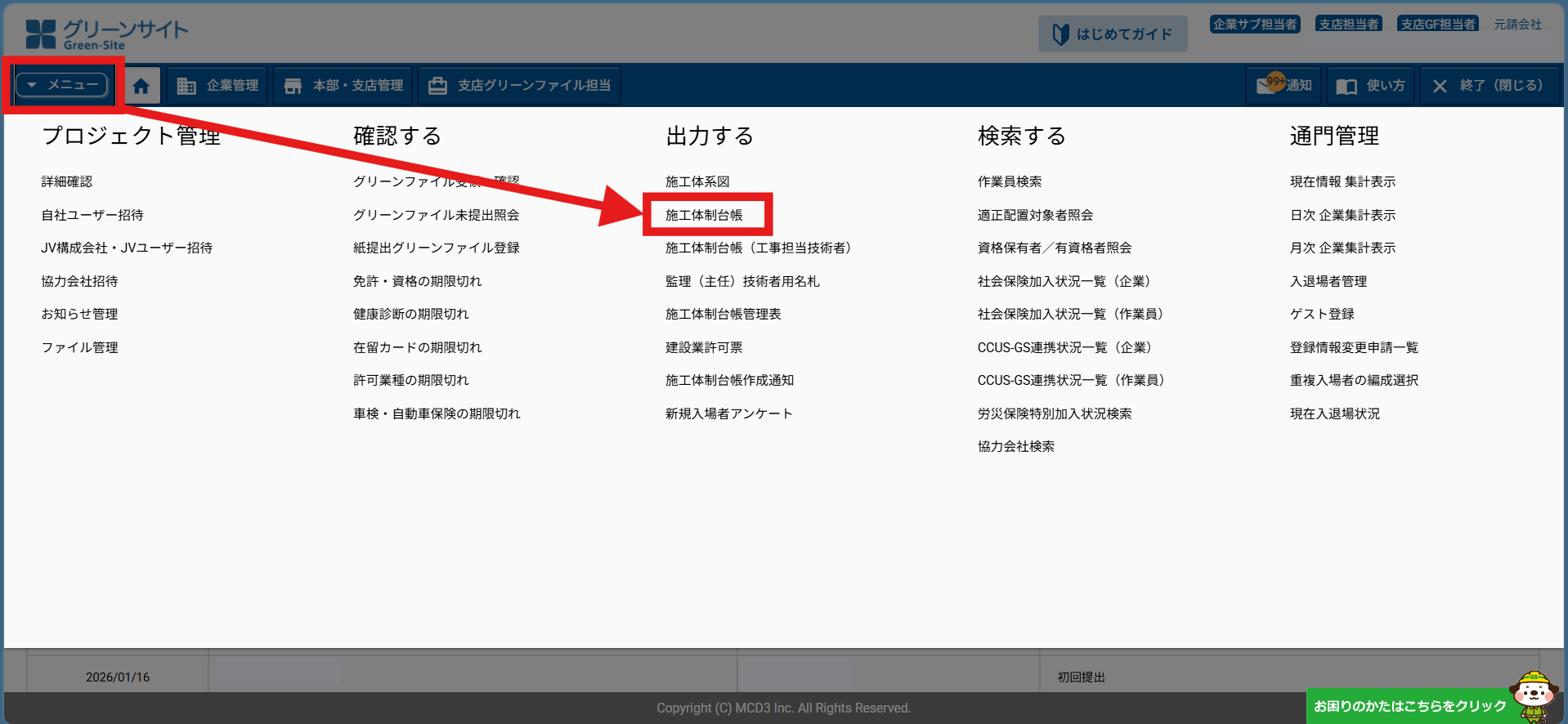Open the 通知 envelope notifications
This screenshot has height=724, width=1568.
coord(1284,86)
